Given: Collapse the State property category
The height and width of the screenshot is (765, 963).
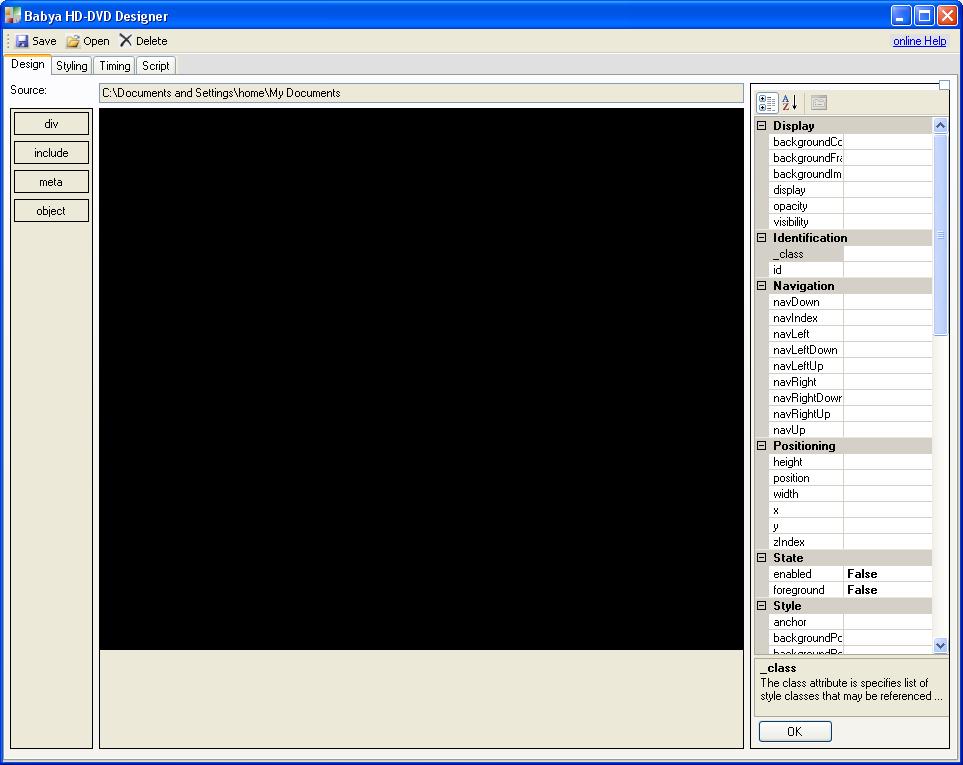Looking at the screenshot, I should pyautogui.click(x=762, y=558).
